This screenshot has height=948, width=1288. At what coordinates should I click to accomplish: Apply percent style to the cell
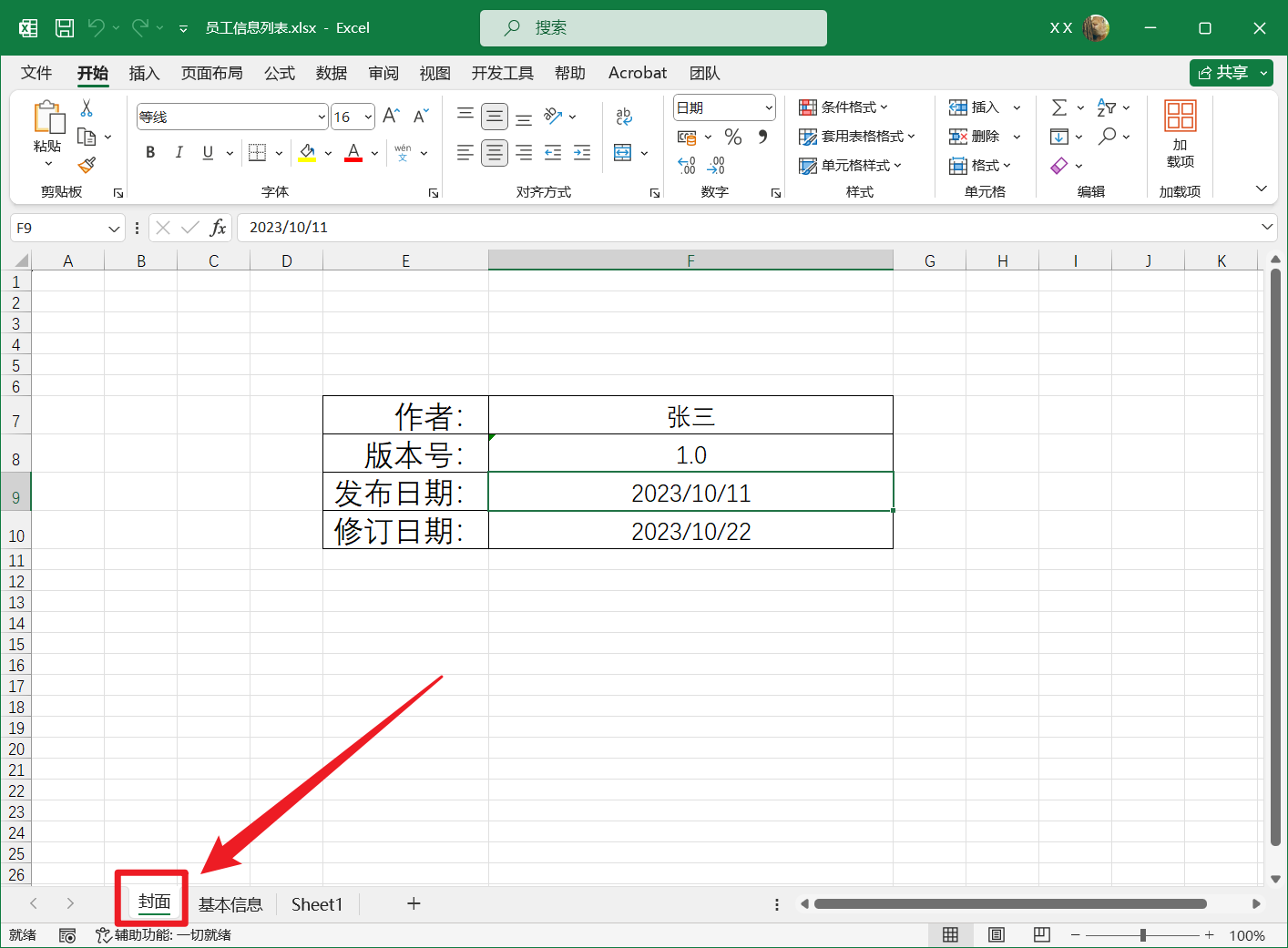pyautogui.click(x=732, y=137)
